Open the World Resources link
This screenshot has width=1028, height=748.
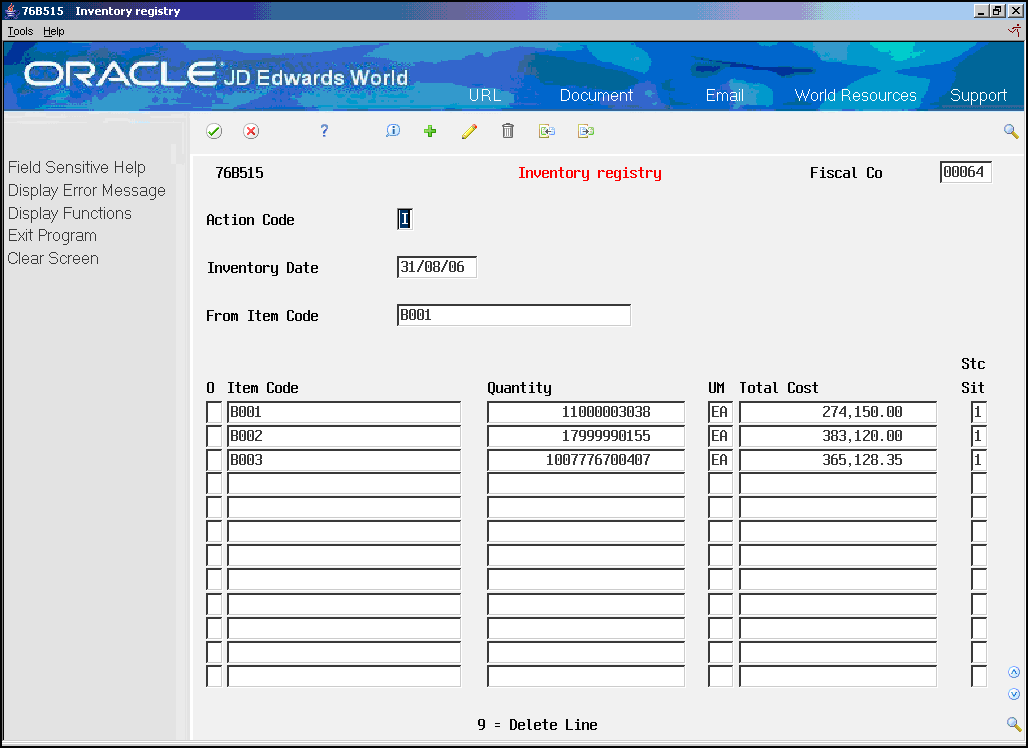[855, 95]
